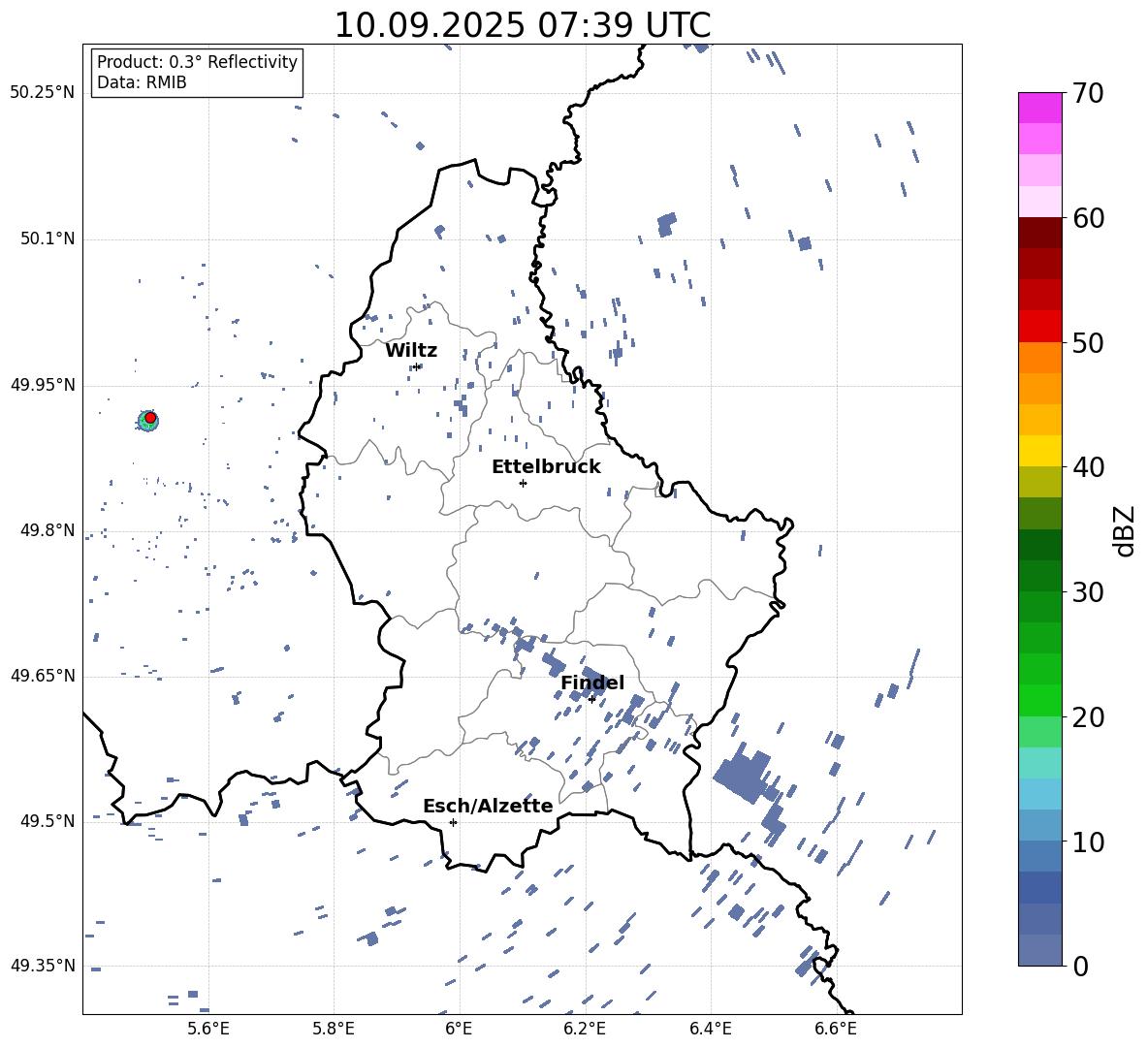Select the Wiltz city label
1148x1048 pixels.
coord(411,351)
